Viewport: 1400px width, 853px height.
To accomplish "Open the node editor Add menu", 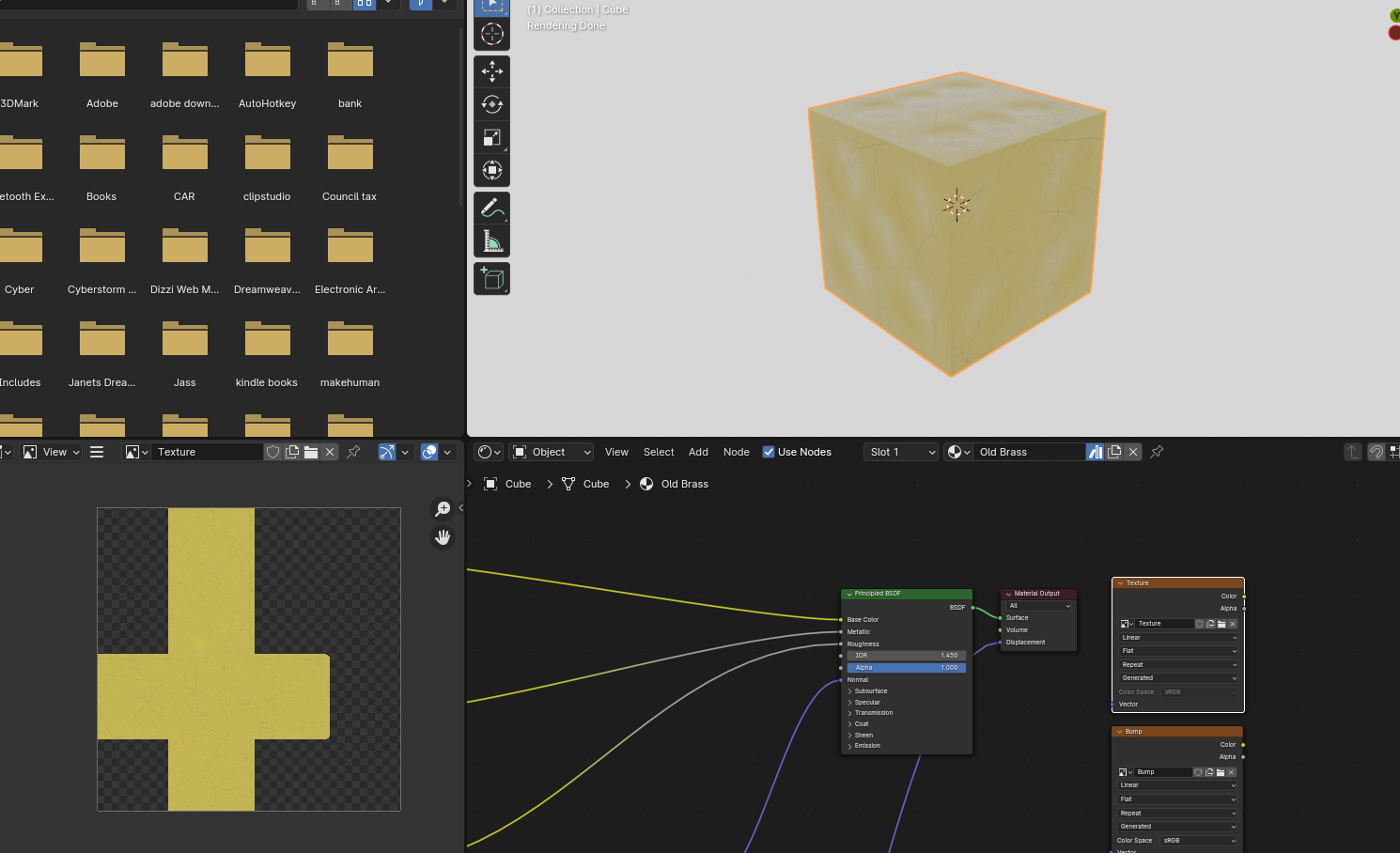I will coord(698,452).
